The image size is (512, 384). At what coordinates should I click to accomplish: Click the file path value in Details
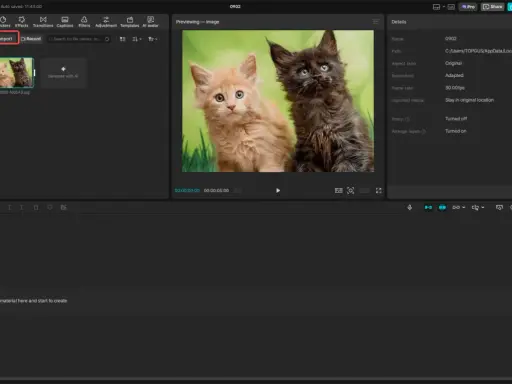[478, 51]
